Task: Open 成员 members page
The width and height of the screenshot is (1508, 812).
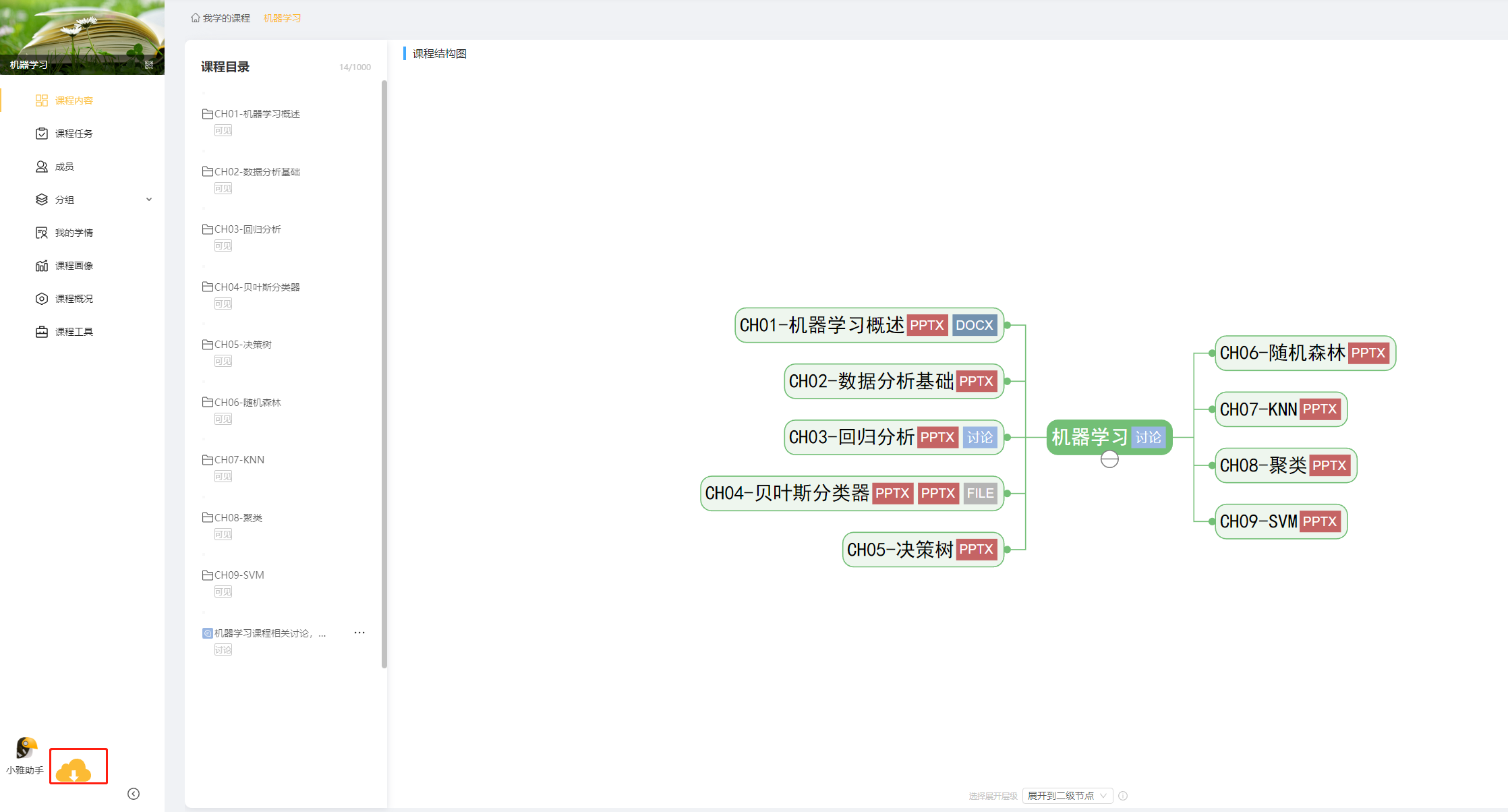Action: (64, 167)
